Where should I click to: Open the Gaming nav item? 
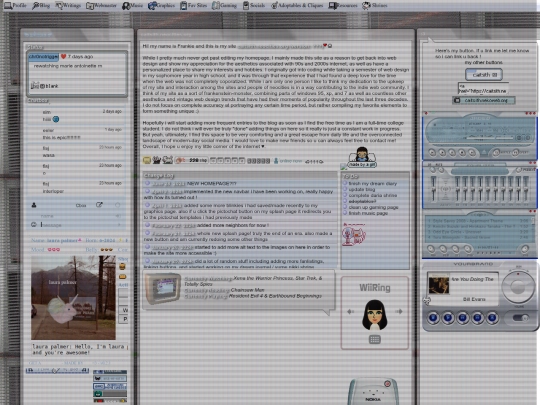point(225,5)
